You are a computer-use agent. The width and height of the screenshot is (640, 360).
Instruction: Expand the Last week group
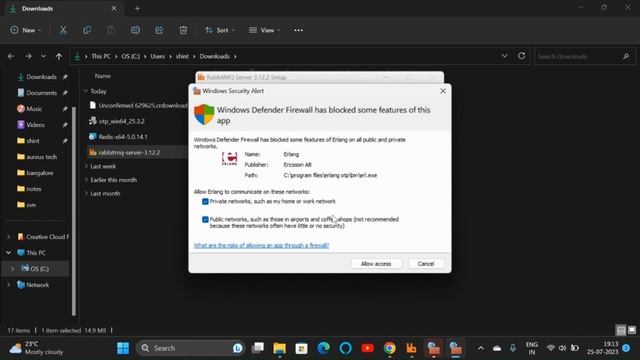(86, 166)
